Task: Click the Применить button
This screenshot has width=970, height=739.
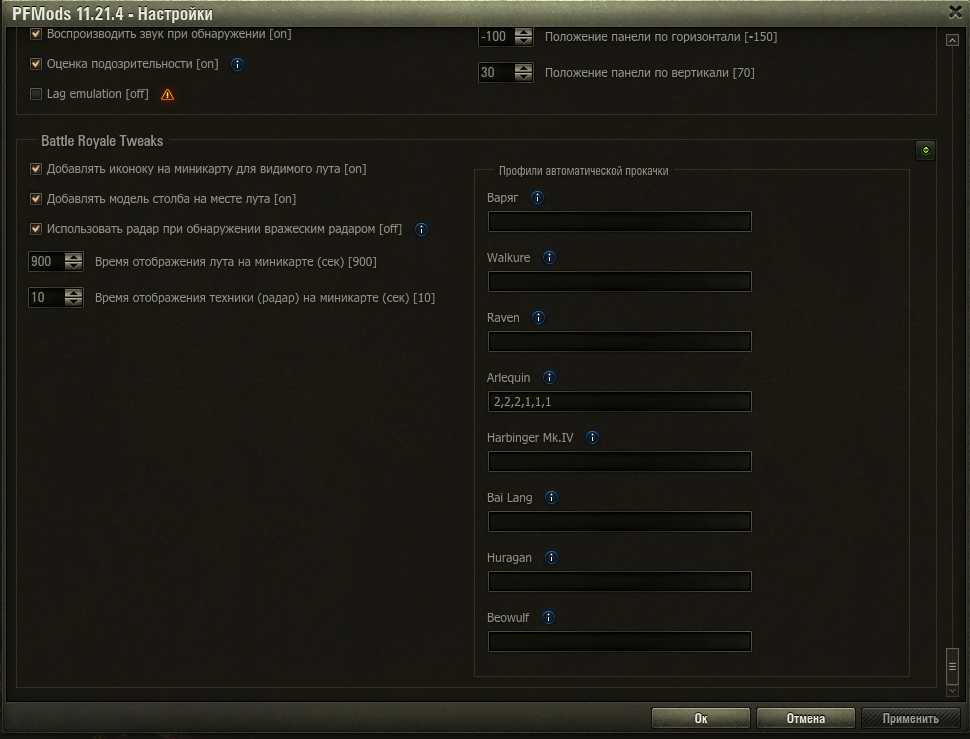Action: click(910, 718)
